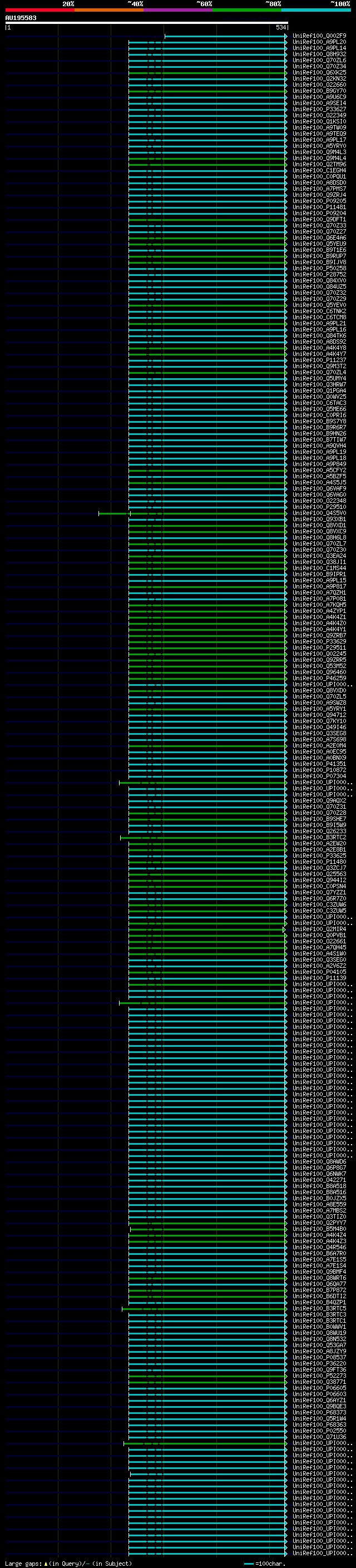This screenshot has height=1568, width=356.
Task: Open hit UniRef100_A9PL20
Action: point(319,42)
